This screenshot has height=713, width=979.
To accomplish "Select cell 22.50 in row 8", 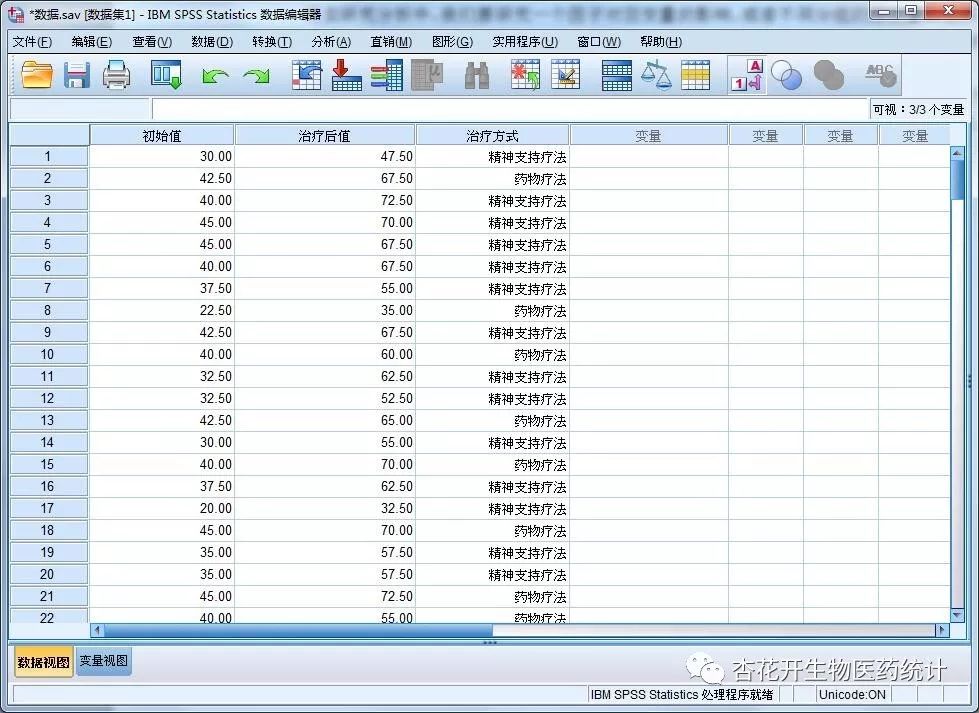I will [162, 310].
